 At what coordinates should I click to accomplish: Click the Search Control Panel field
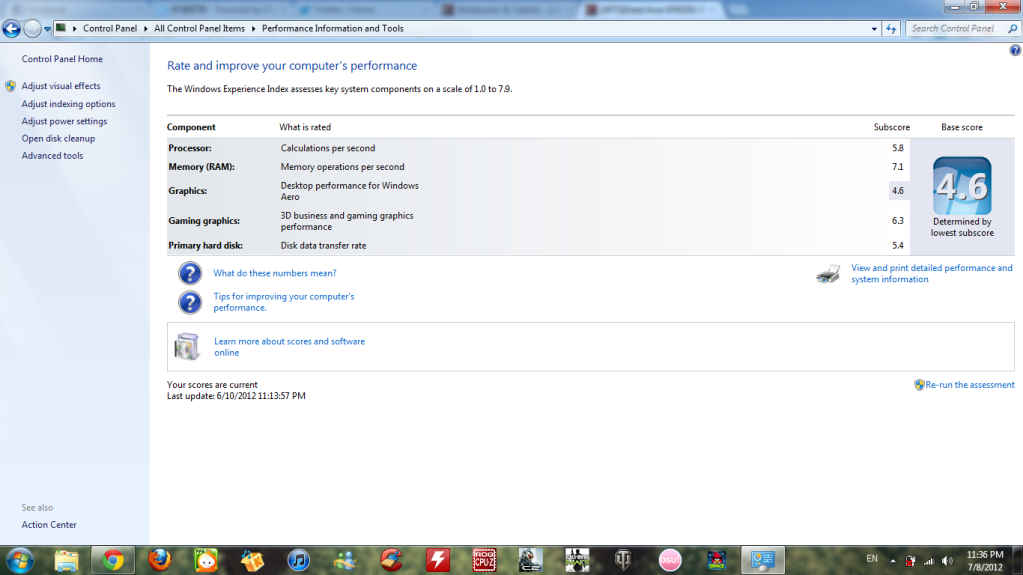(x=954, y=29)
